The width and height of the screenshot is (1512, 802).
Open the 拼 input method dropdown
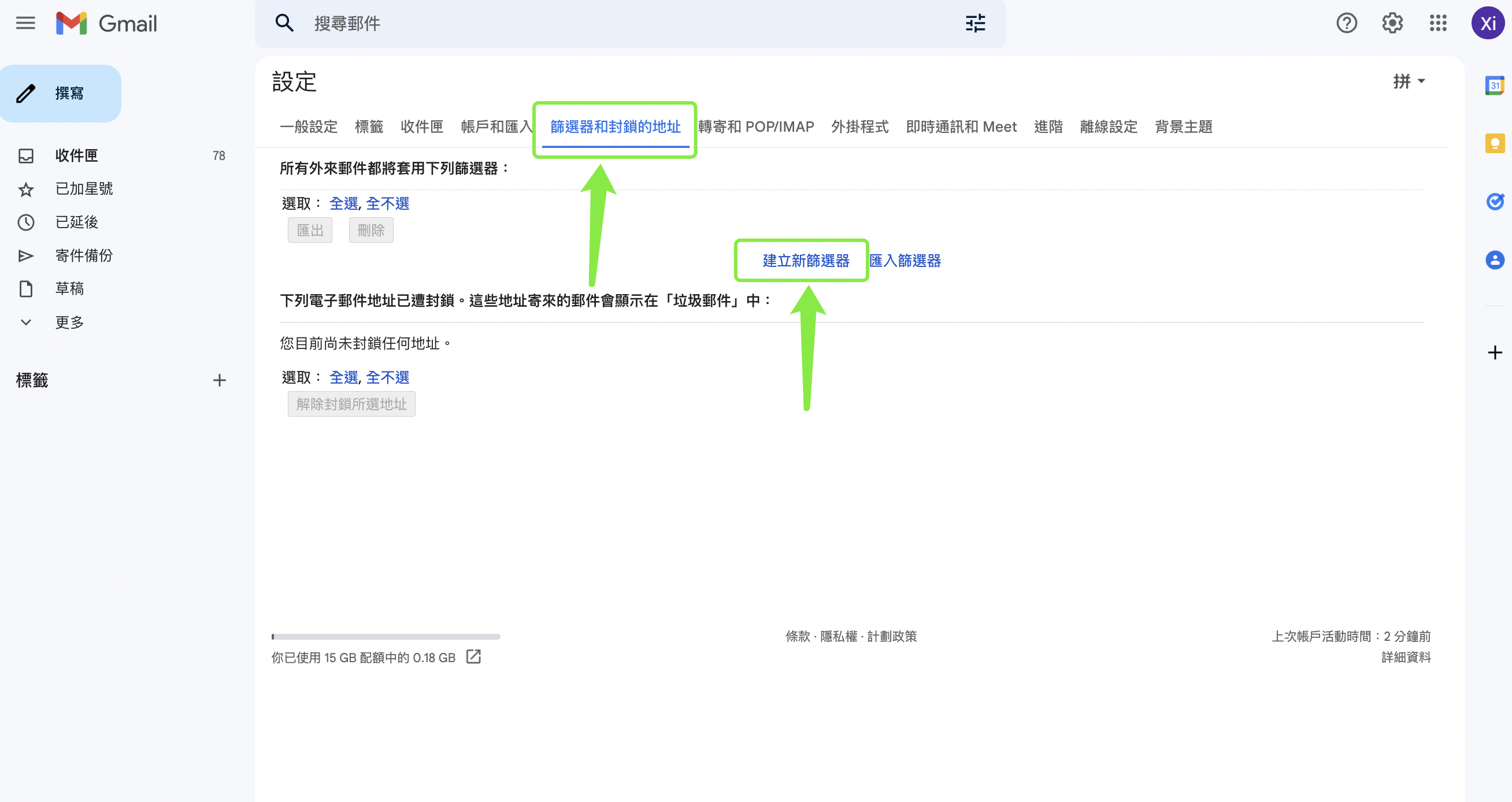[x=1409, y=81]
